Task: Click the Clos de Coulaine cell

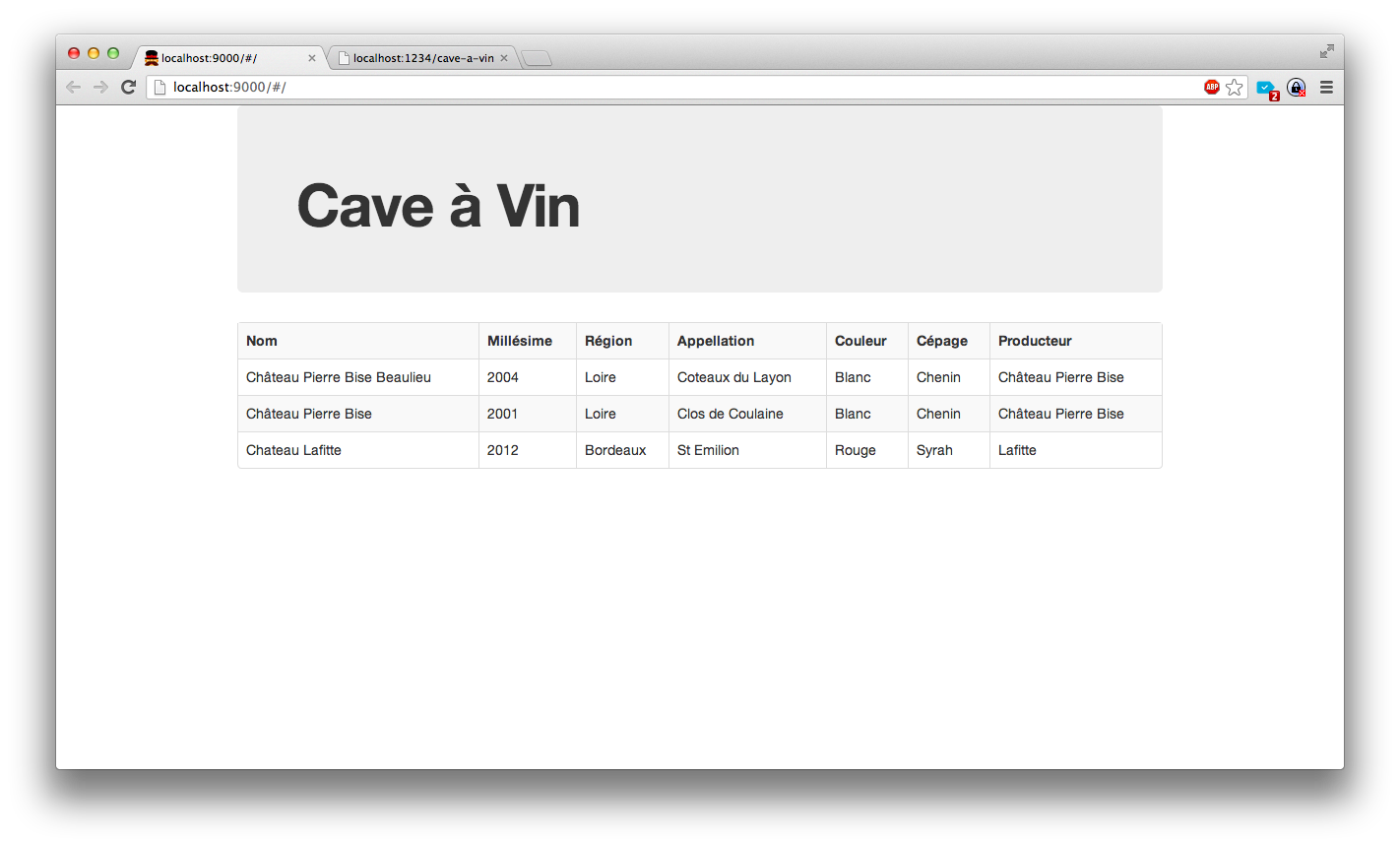Action: (x=747, y=414)
